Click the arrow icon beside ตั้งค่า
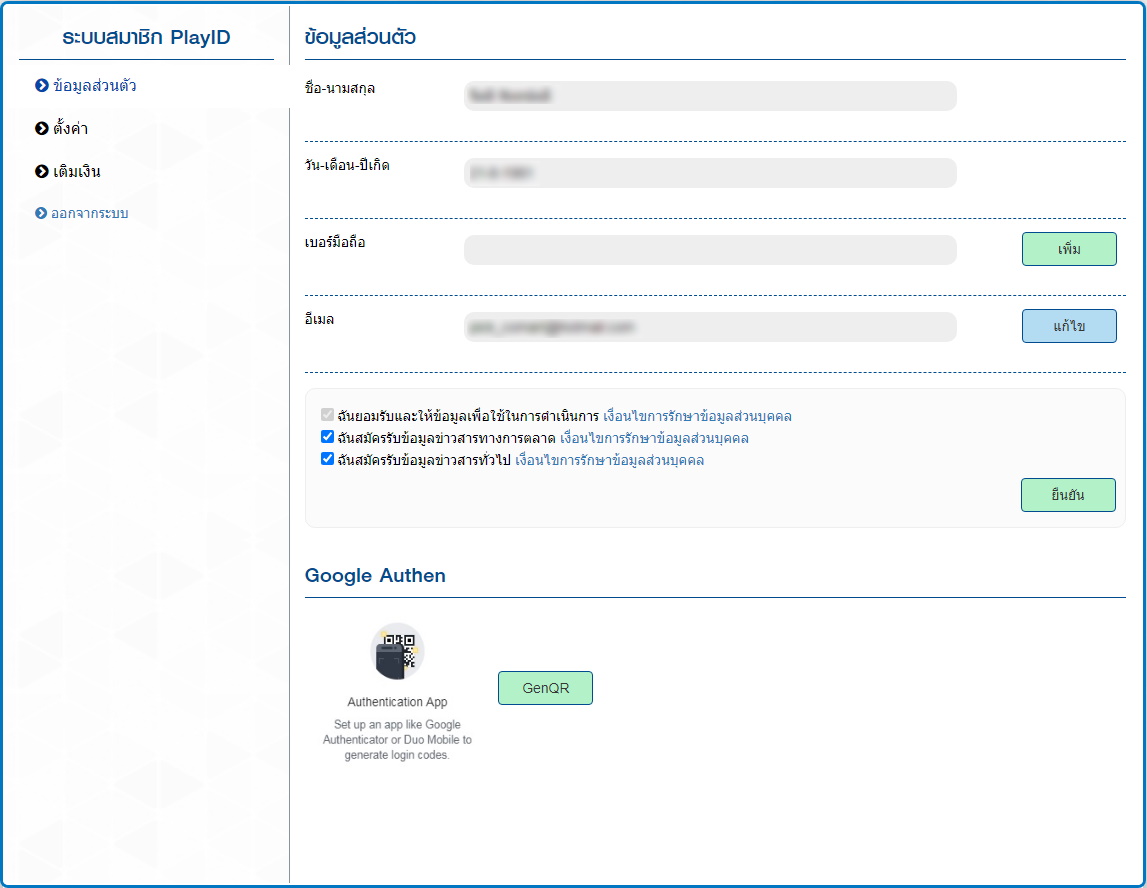 click(x=42, y=129)
